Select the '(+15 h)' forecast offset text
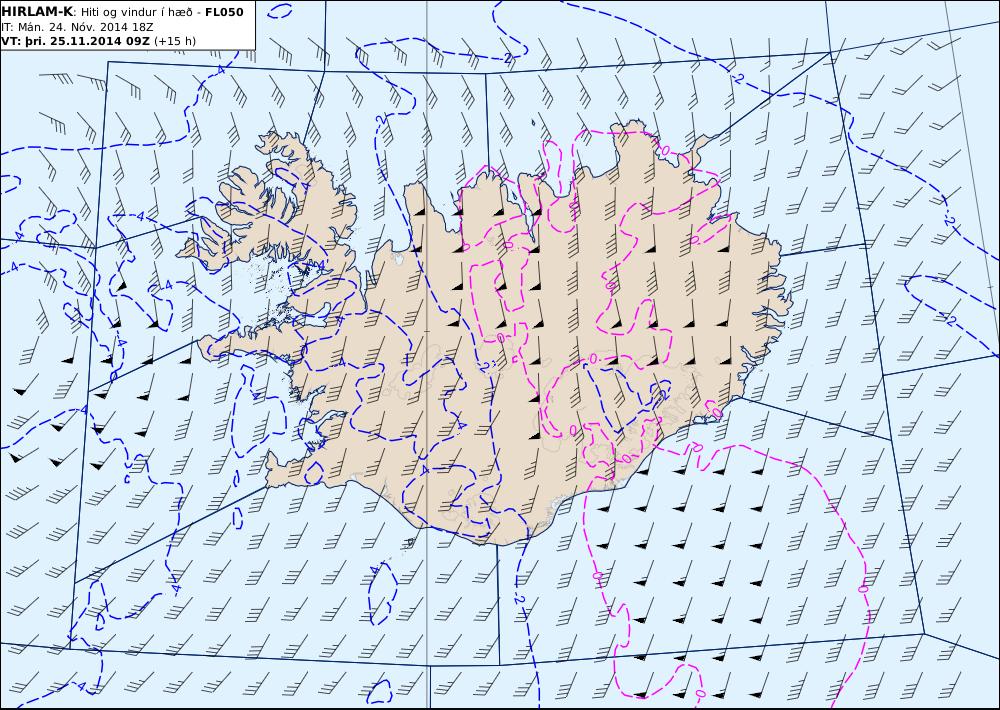 [175, 41]
